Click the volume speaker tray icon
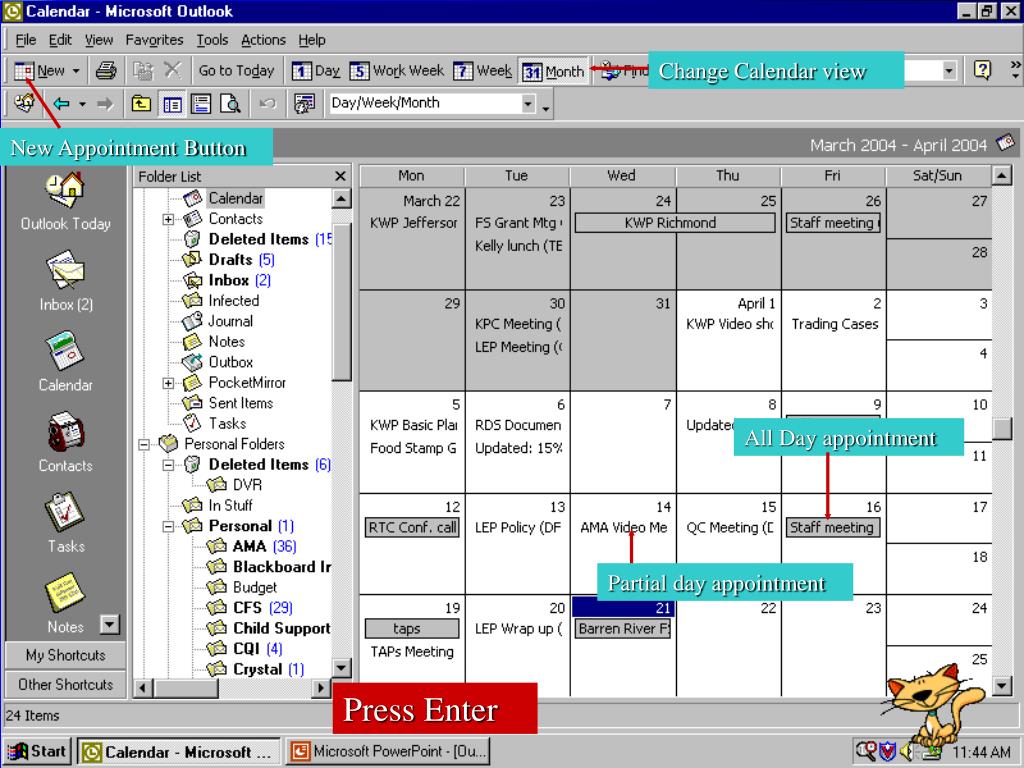1024x768 pixels. (906, 752)
